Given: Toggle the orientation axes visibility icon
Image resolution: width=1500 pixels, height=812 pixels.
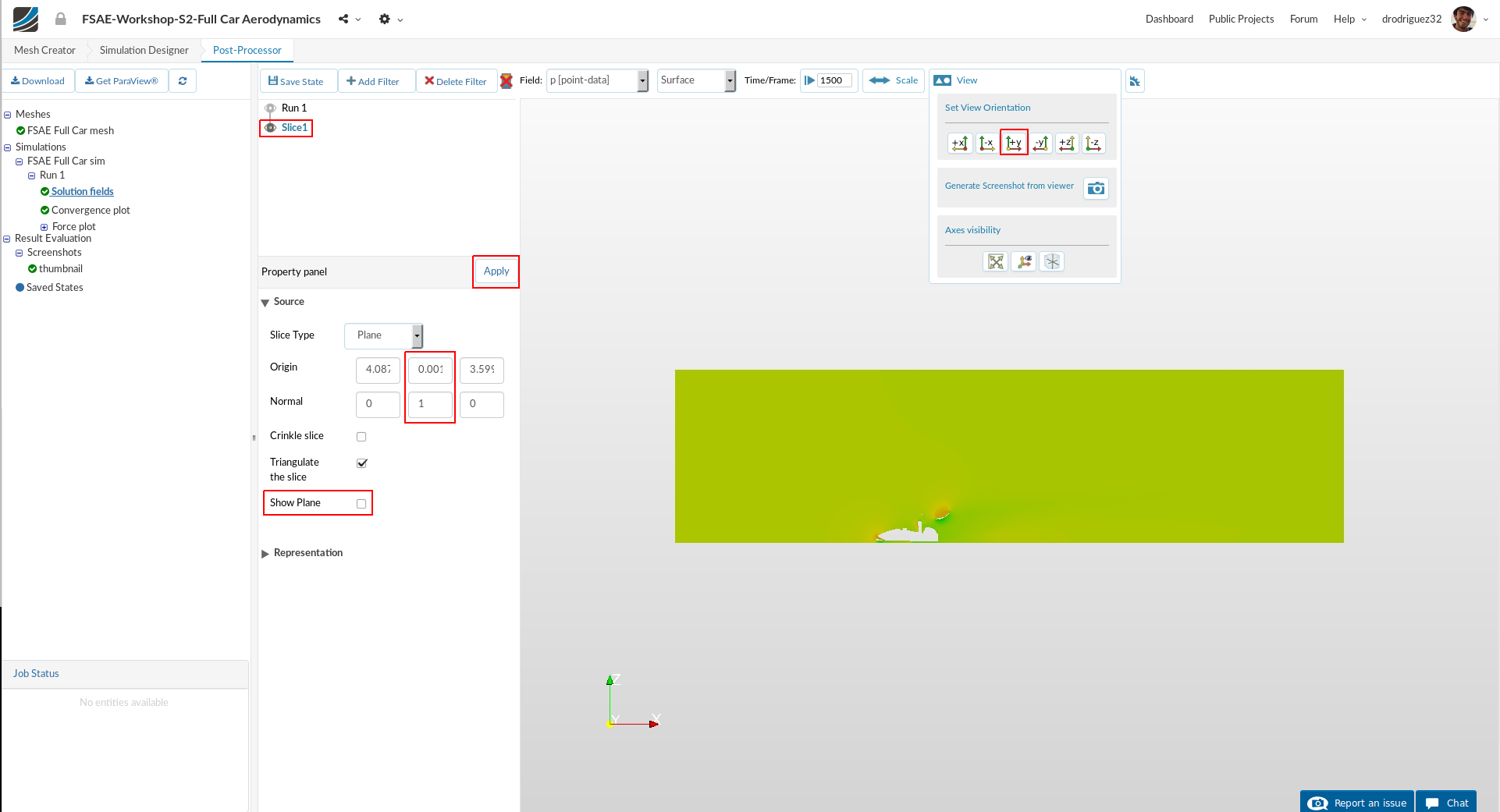Looking at the screenshot, I should pyautogui.click(x=1024, y=262).
